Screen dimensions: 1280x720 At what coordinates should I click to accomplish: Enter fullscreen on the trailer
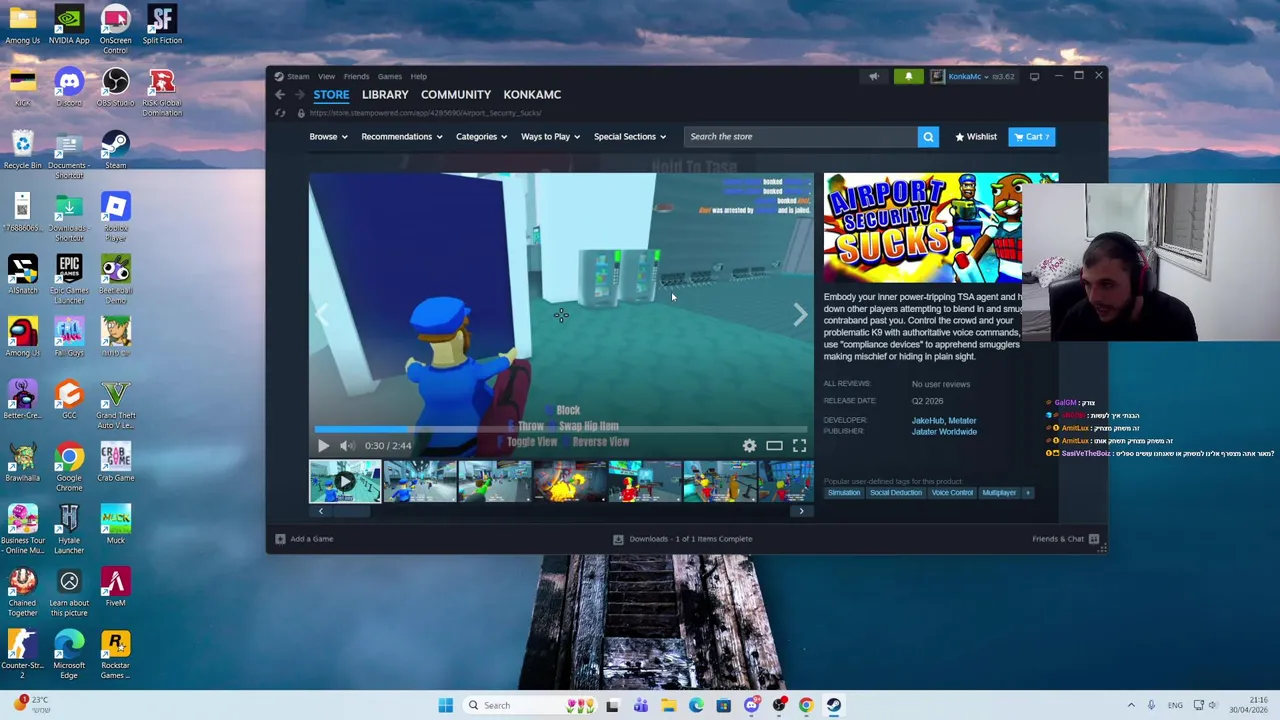click(x=799, y=446)
